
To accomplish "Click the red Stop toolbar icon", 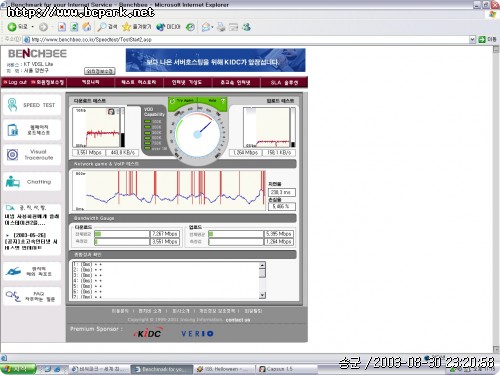I will 62,27.
